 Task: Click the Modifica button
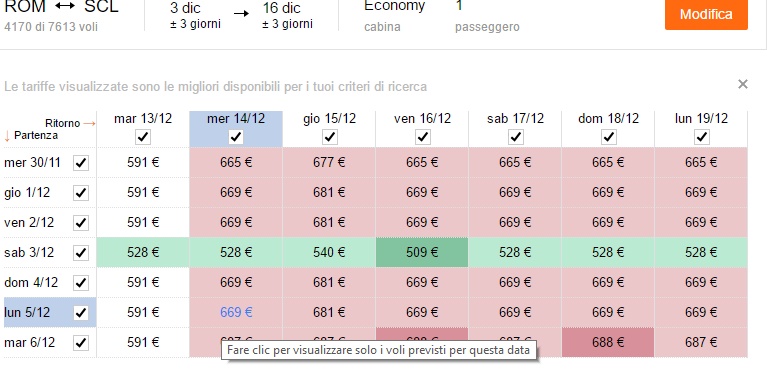706,14
